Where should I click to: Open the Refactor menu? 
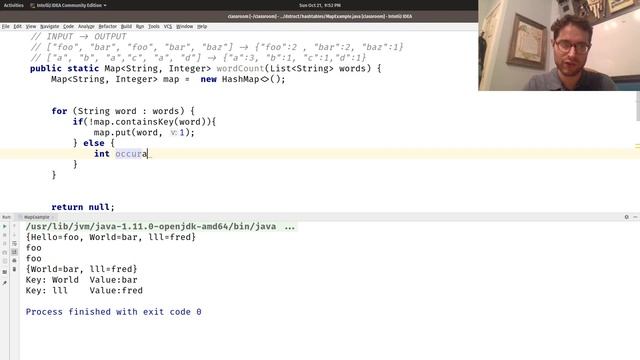point(108,27)
